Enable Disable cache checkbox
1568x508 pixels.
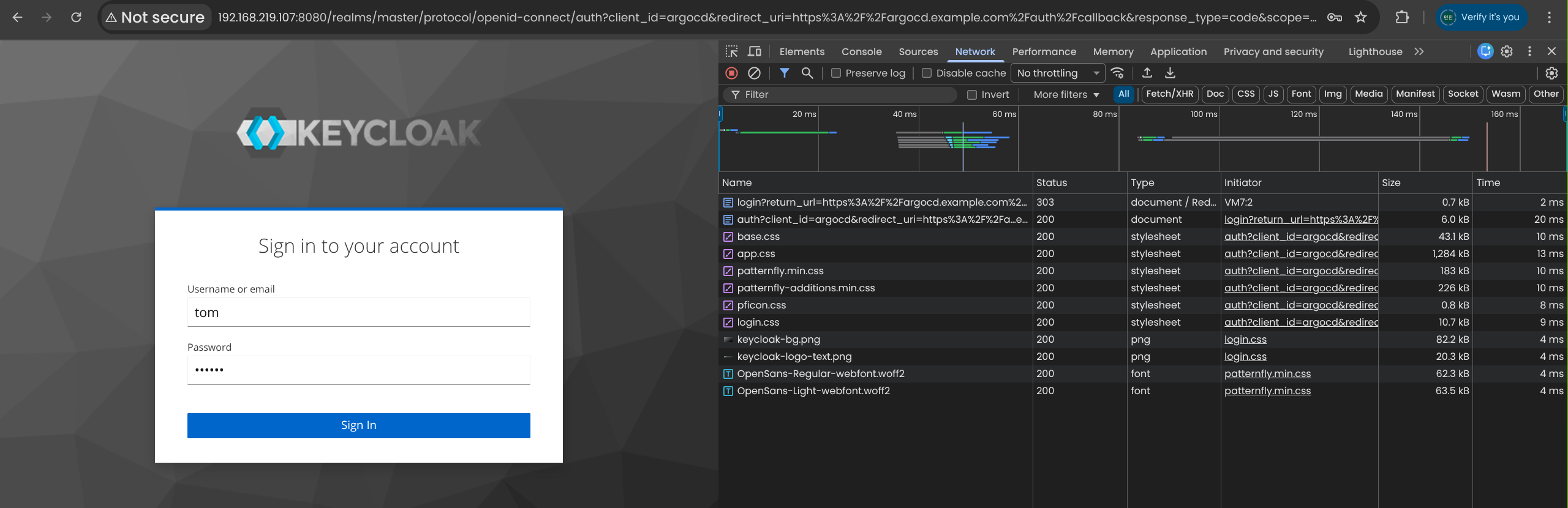pos(926,73)
